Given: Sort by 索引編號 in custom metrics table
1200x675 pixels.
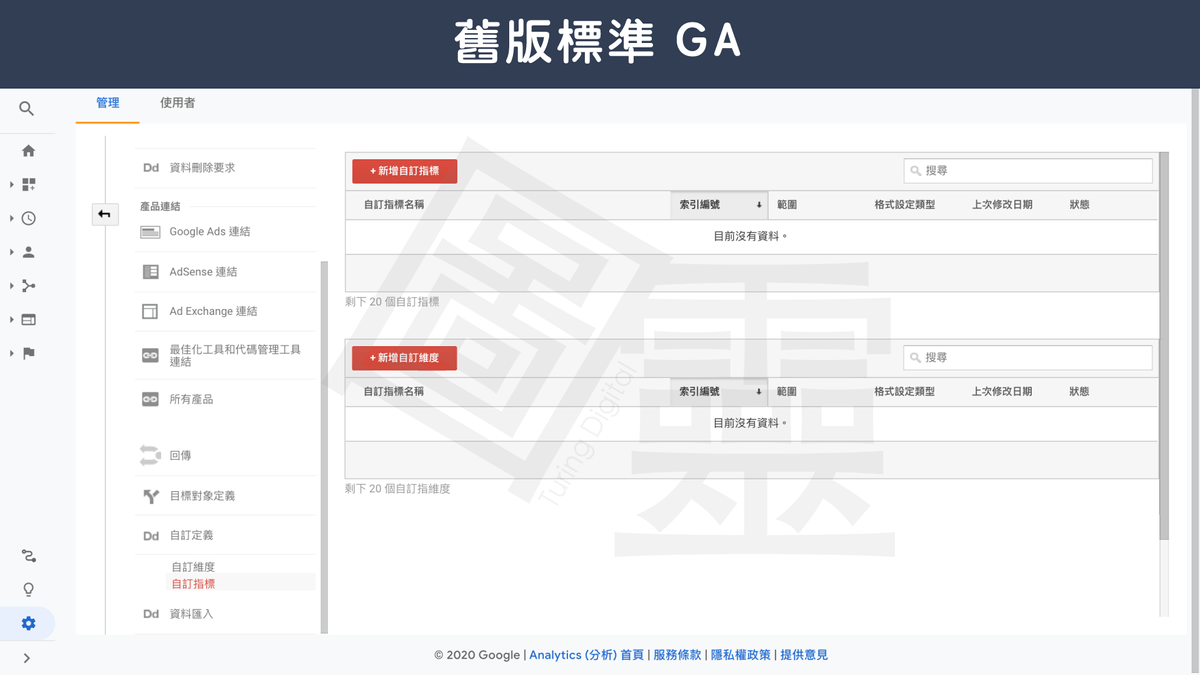Looking at the screenshot, I should click(x=720, y=205).
